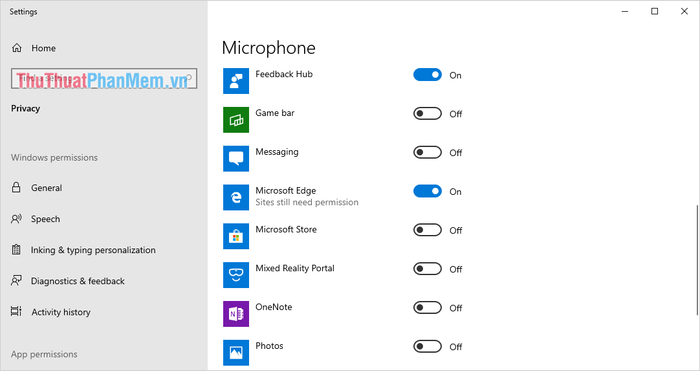
Task: Enable microphone access for OneNote
Action: click(x=427, y=308)
